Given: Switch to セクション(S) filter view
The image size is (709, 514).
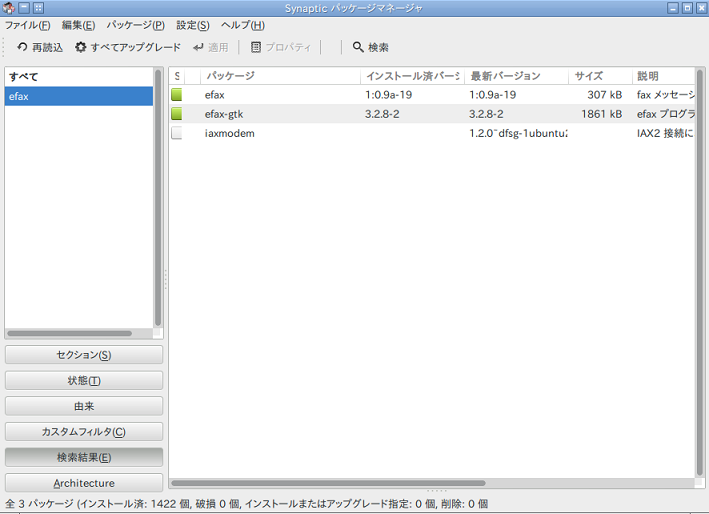Looking at the screenshot, I should (x=84, y=355).
